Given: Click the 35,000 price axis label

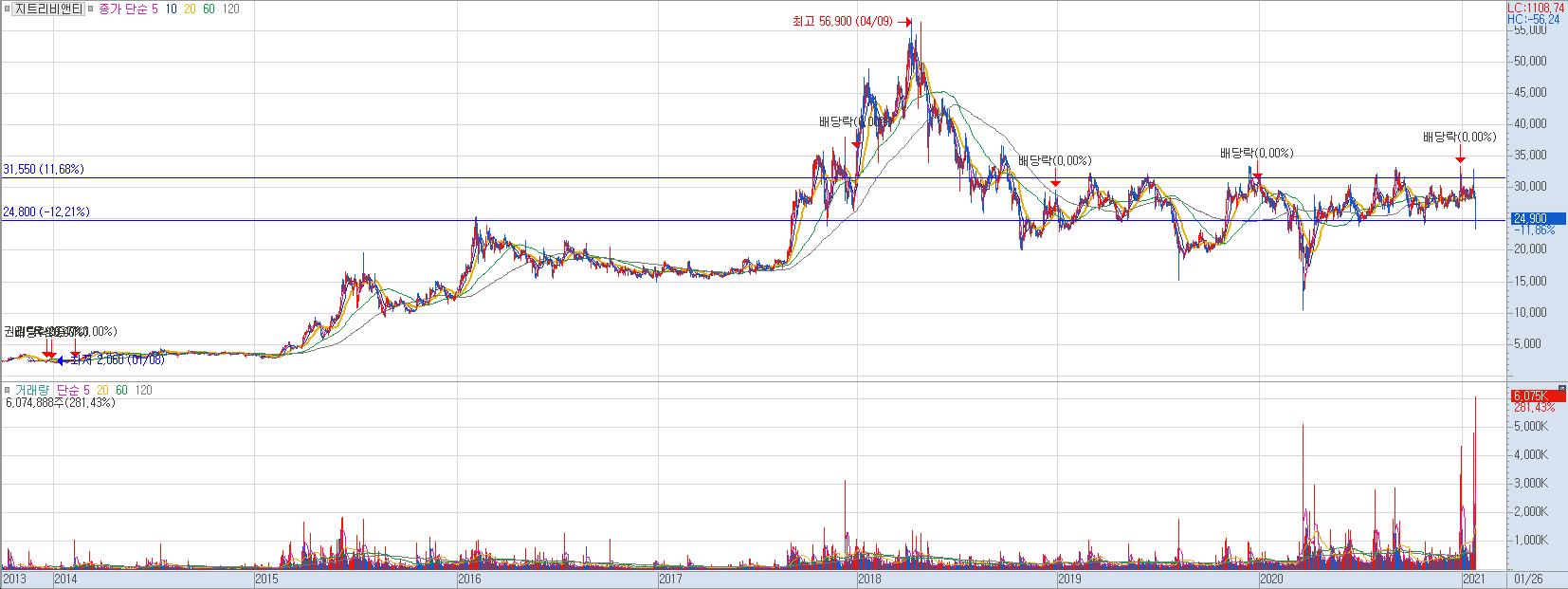Looking at the screenshot, I should [1532, 156].
